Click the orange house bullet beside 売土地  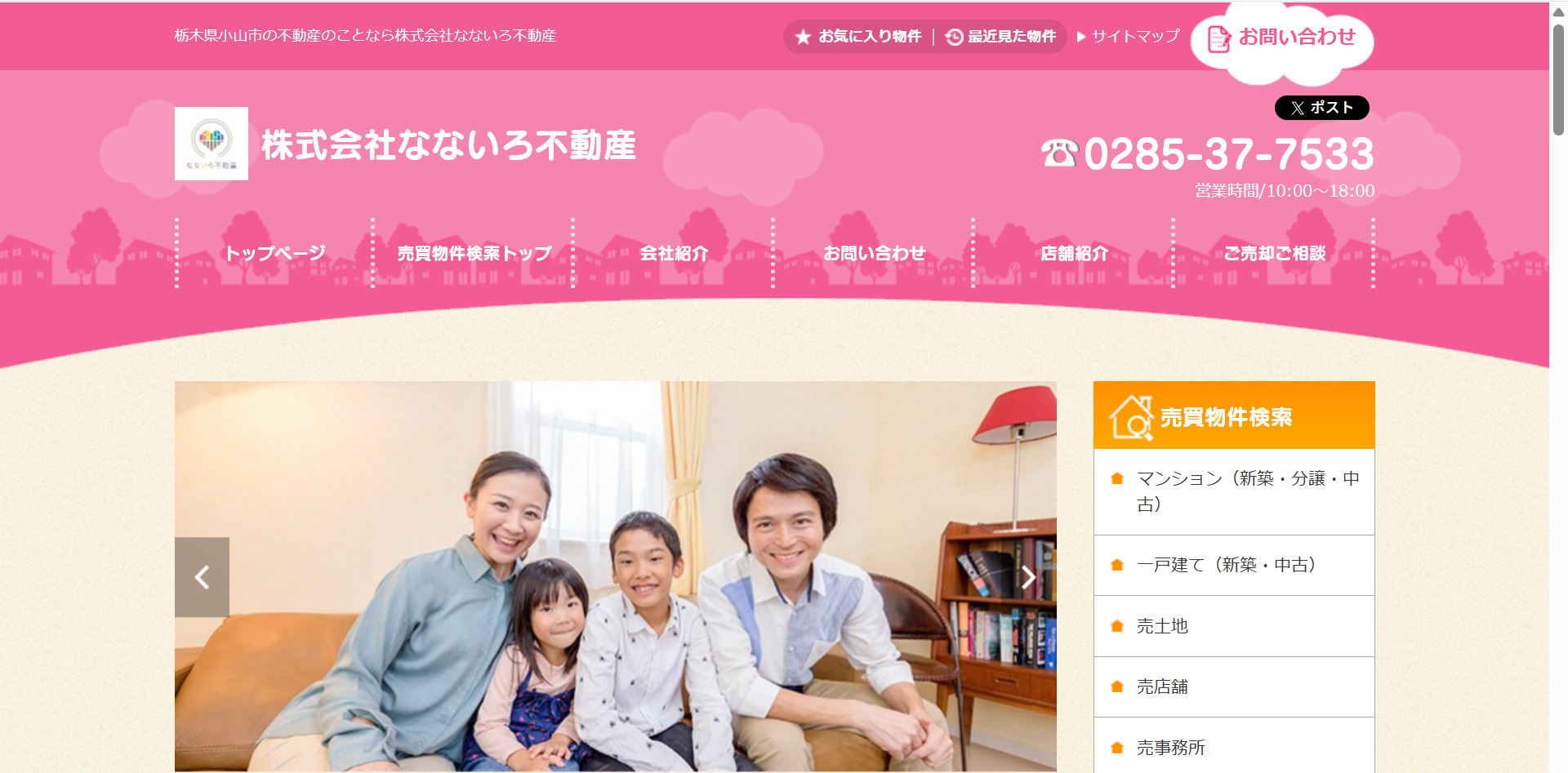pos(1117,626)
